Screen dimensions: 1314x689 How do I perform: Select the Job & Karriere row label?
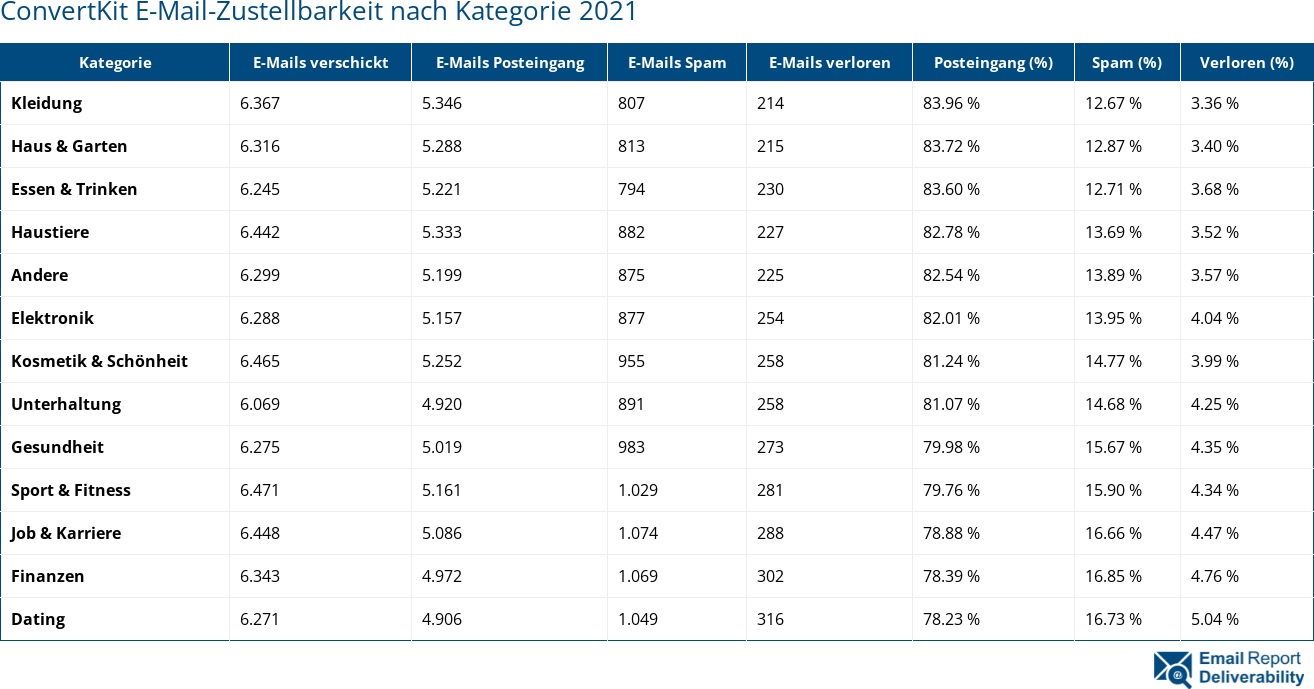tap(66, 533)
